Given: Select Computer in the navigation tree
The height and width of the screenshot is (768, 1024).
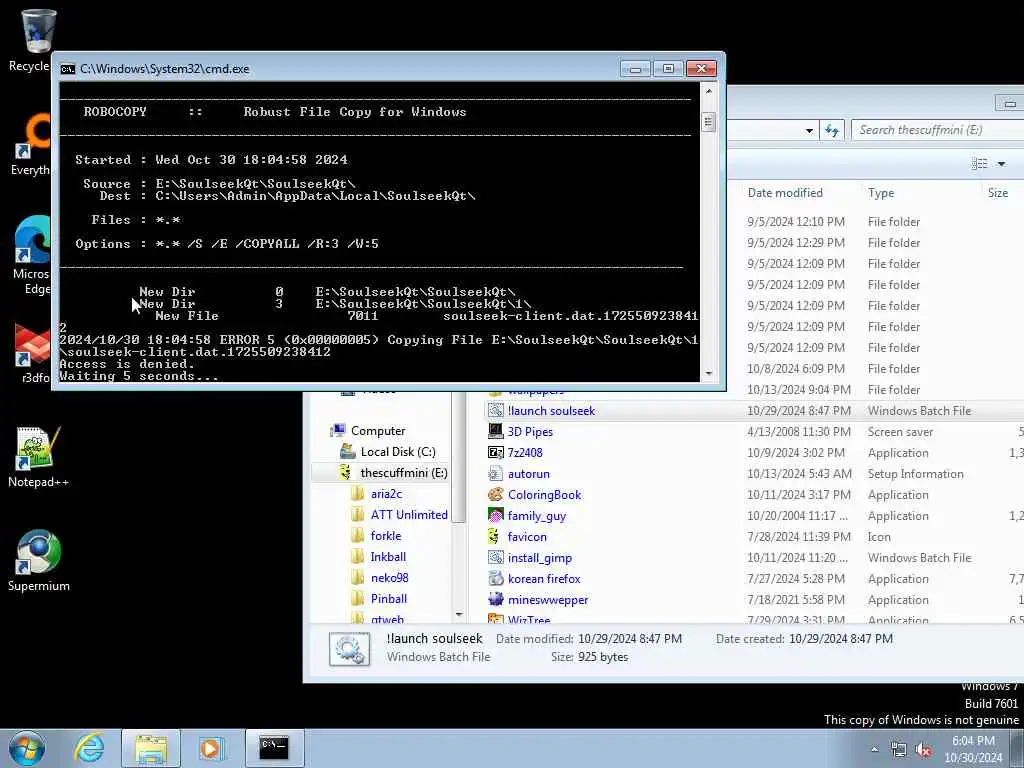Looking at the screenshot, I should click(377, 431).
